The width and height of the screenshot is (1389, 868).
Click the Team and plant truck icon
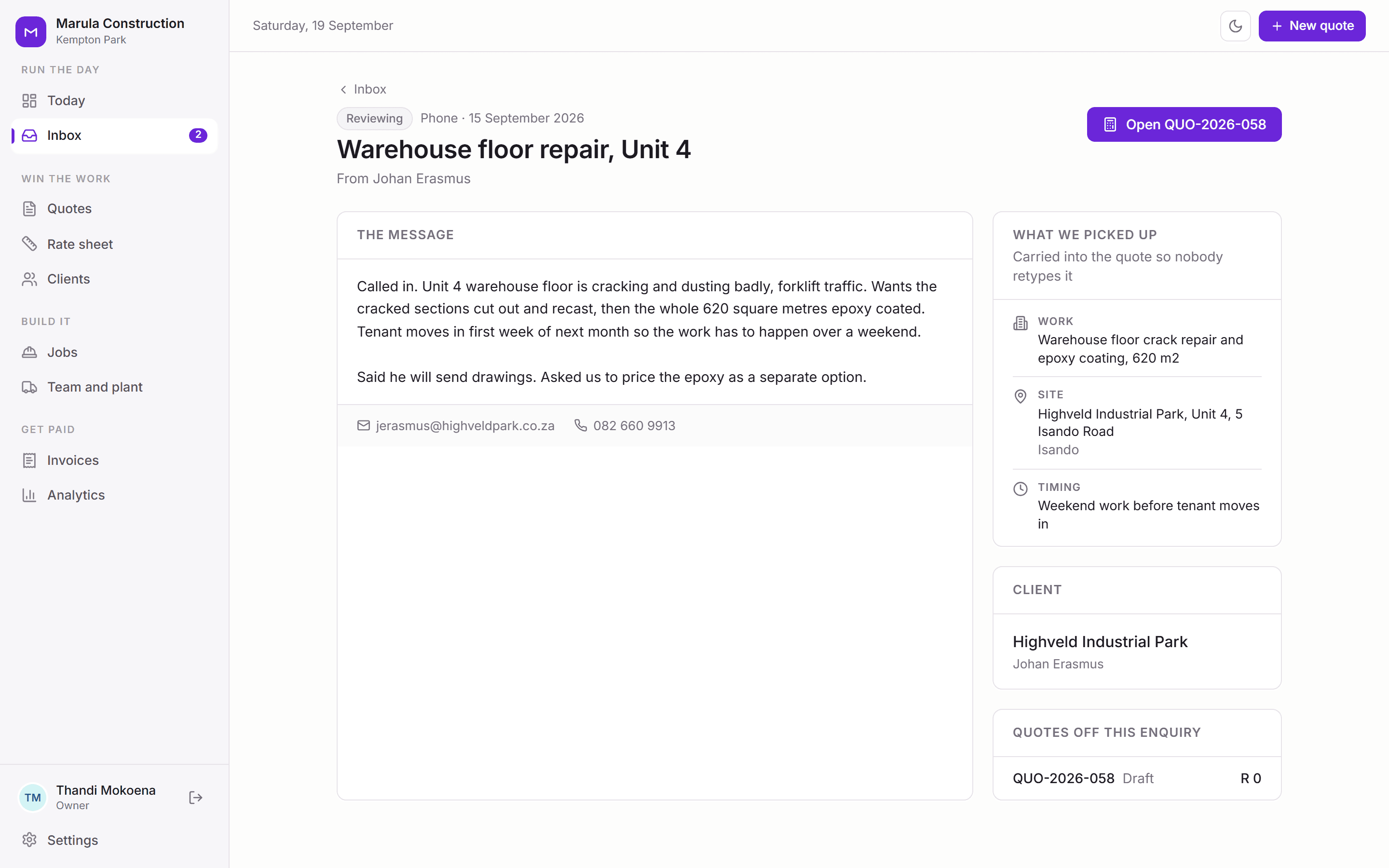coord(29,388)
